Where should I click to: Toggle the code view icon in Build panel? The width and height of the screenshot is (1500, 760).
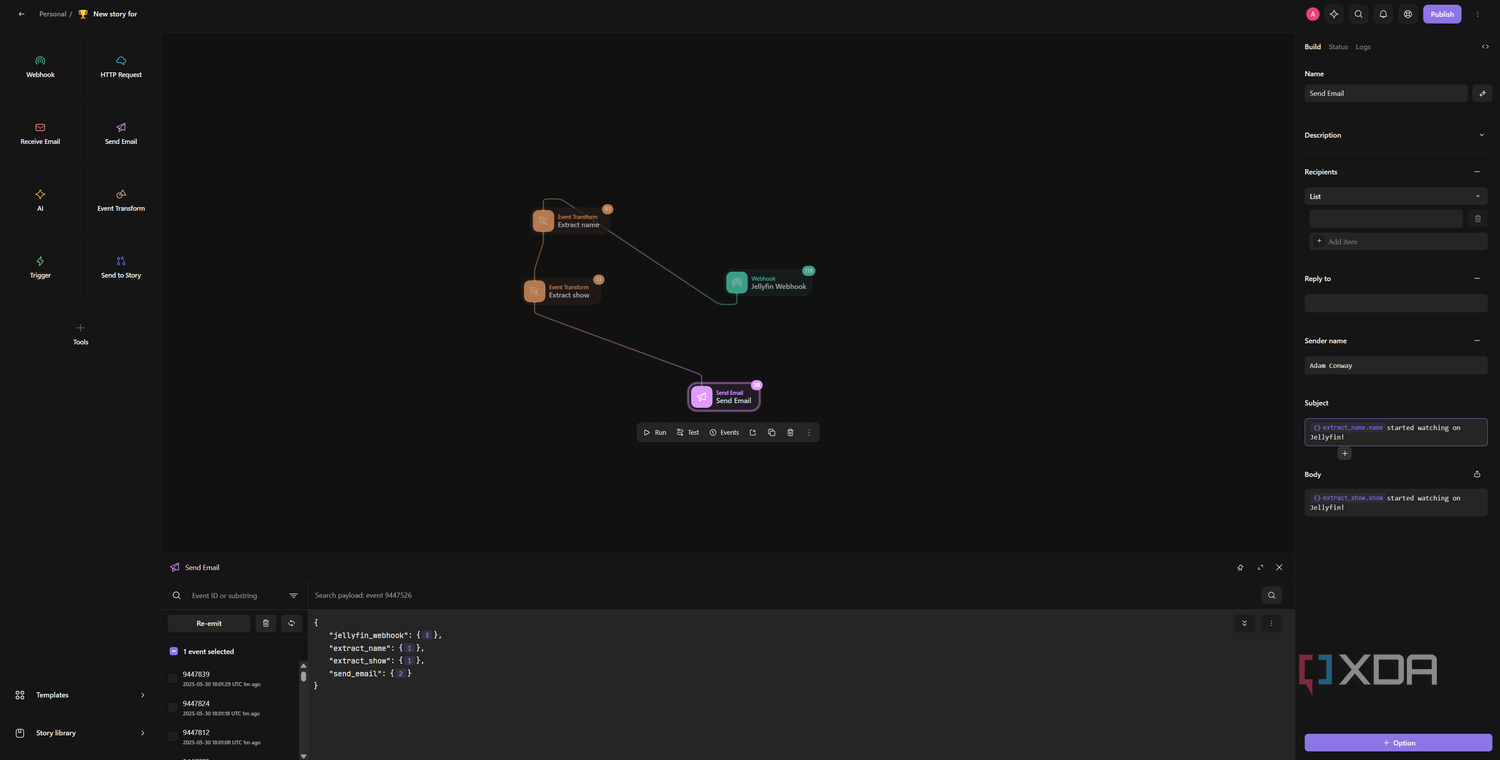1485,47
